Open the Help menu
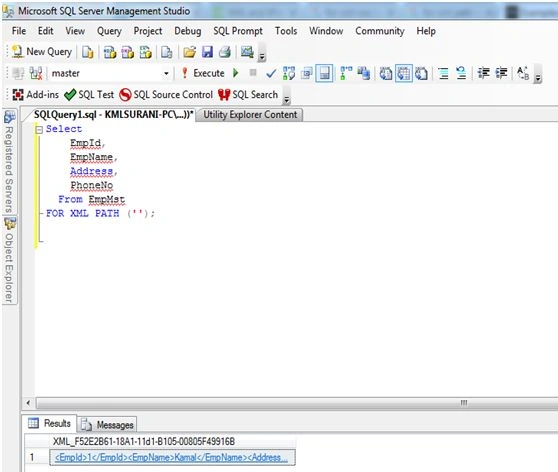The width and height of the screenshot is (558, 472). pyautogui.click(x=426, y=31)
